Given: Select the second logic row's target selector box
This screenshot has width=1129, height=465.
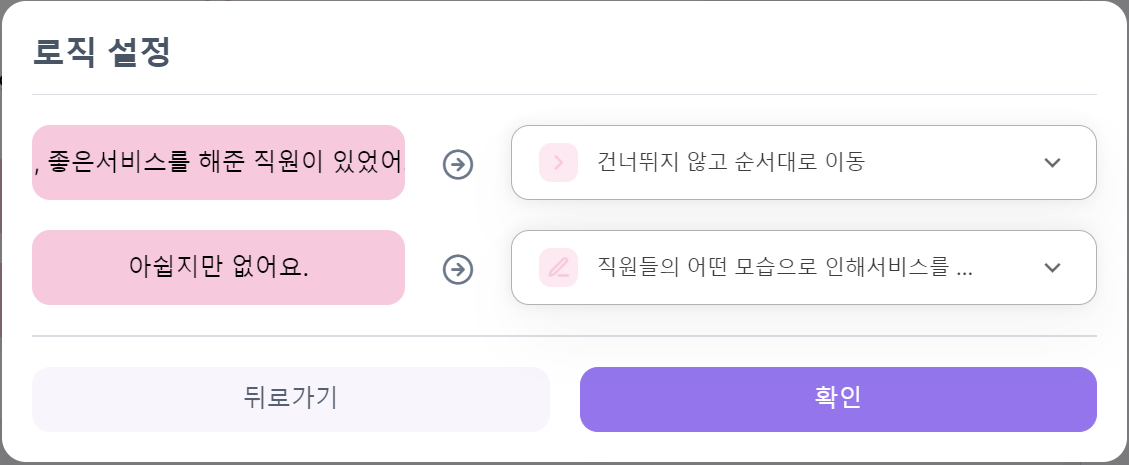Looking at the screenshot, I should 804,268.
